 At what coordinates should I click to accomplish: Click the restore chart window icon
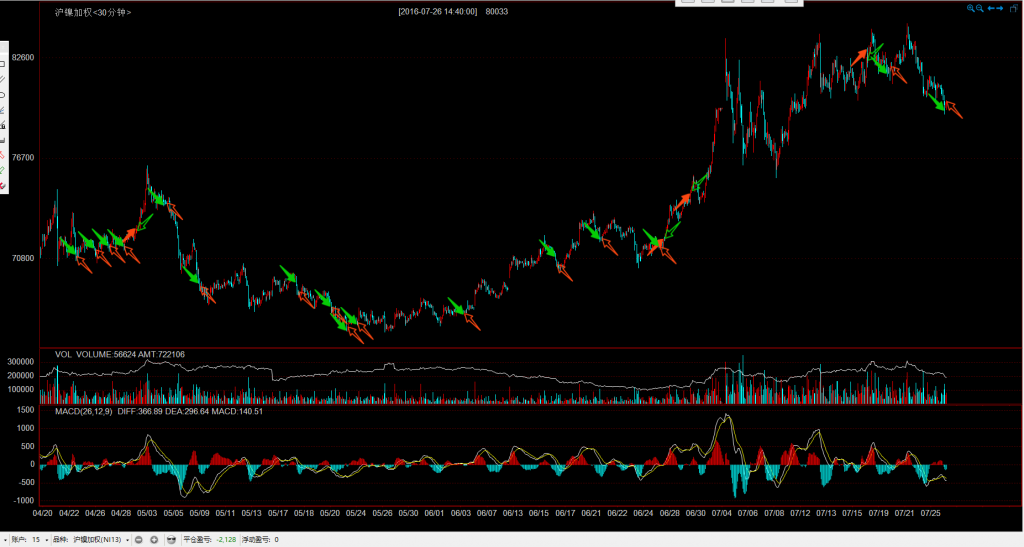point(1015,8)
